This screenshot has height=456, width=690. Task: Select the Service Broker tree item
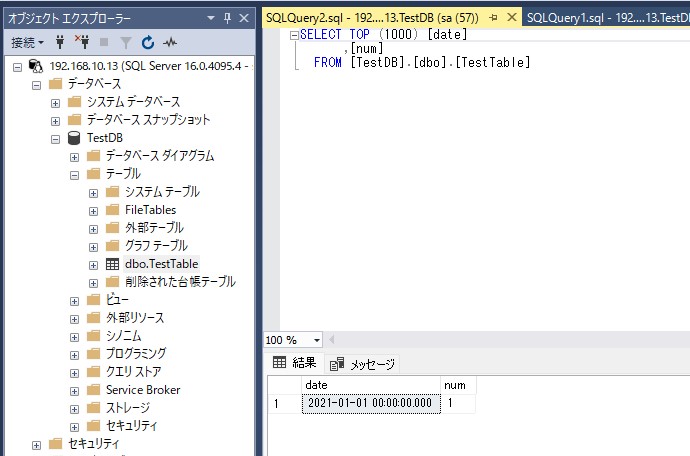143,390
